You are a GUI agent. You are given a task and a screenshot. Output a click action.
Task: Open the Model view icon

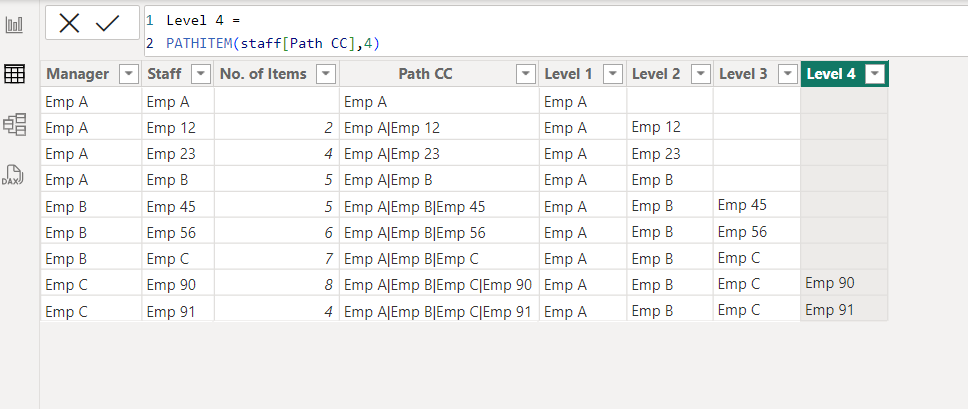click(14, 124)
